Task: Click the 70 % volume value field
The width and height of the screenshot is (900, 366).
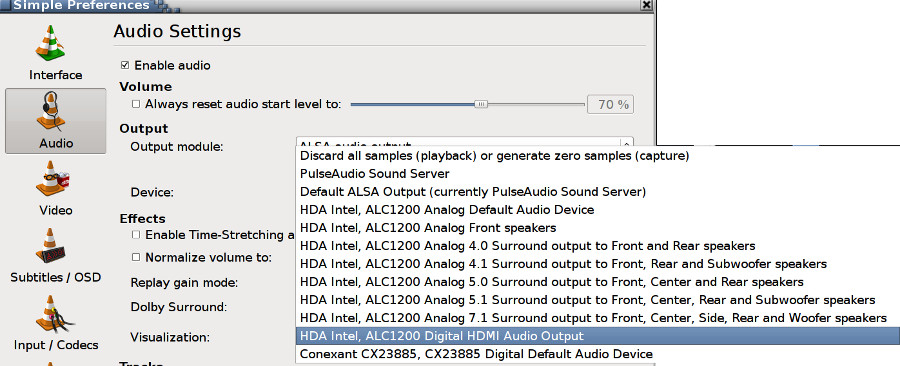Action: point(610,104)
